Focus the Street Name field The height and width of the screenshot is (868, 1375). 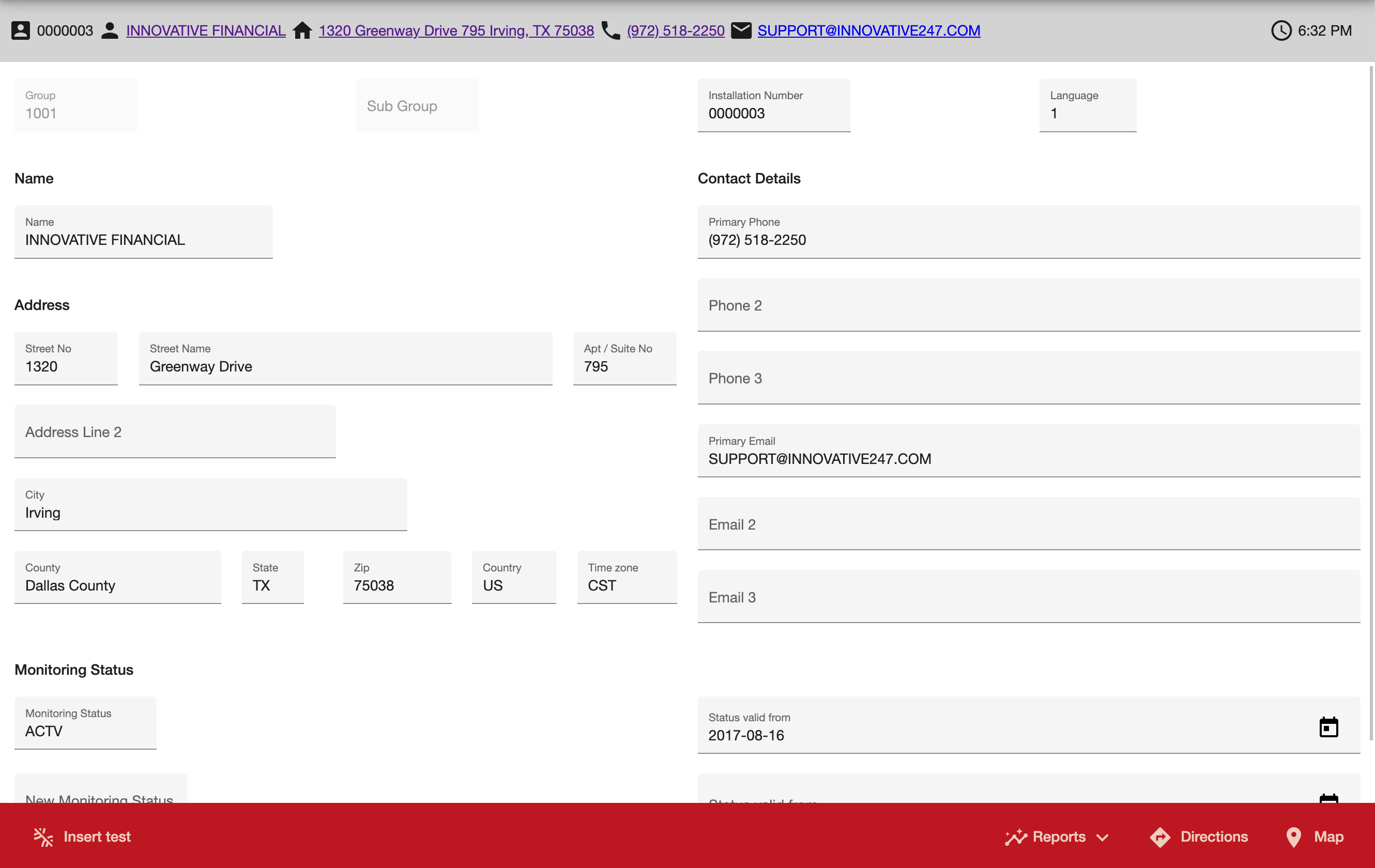345,359
